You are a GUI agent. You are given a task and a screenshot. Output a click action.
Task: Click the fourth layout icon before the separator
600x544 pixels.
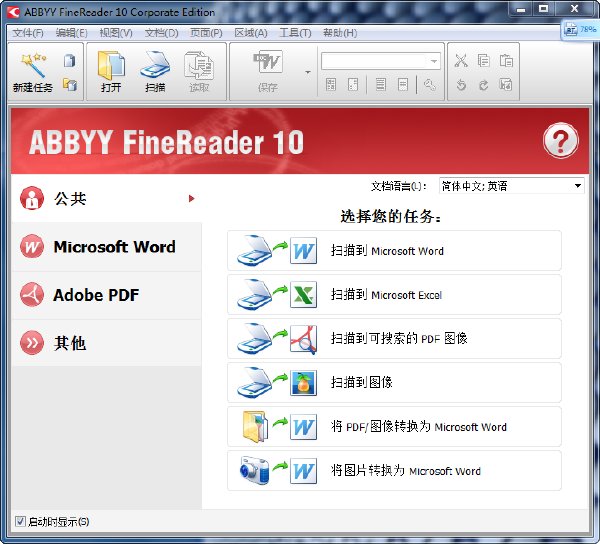(x=403, y=84)
